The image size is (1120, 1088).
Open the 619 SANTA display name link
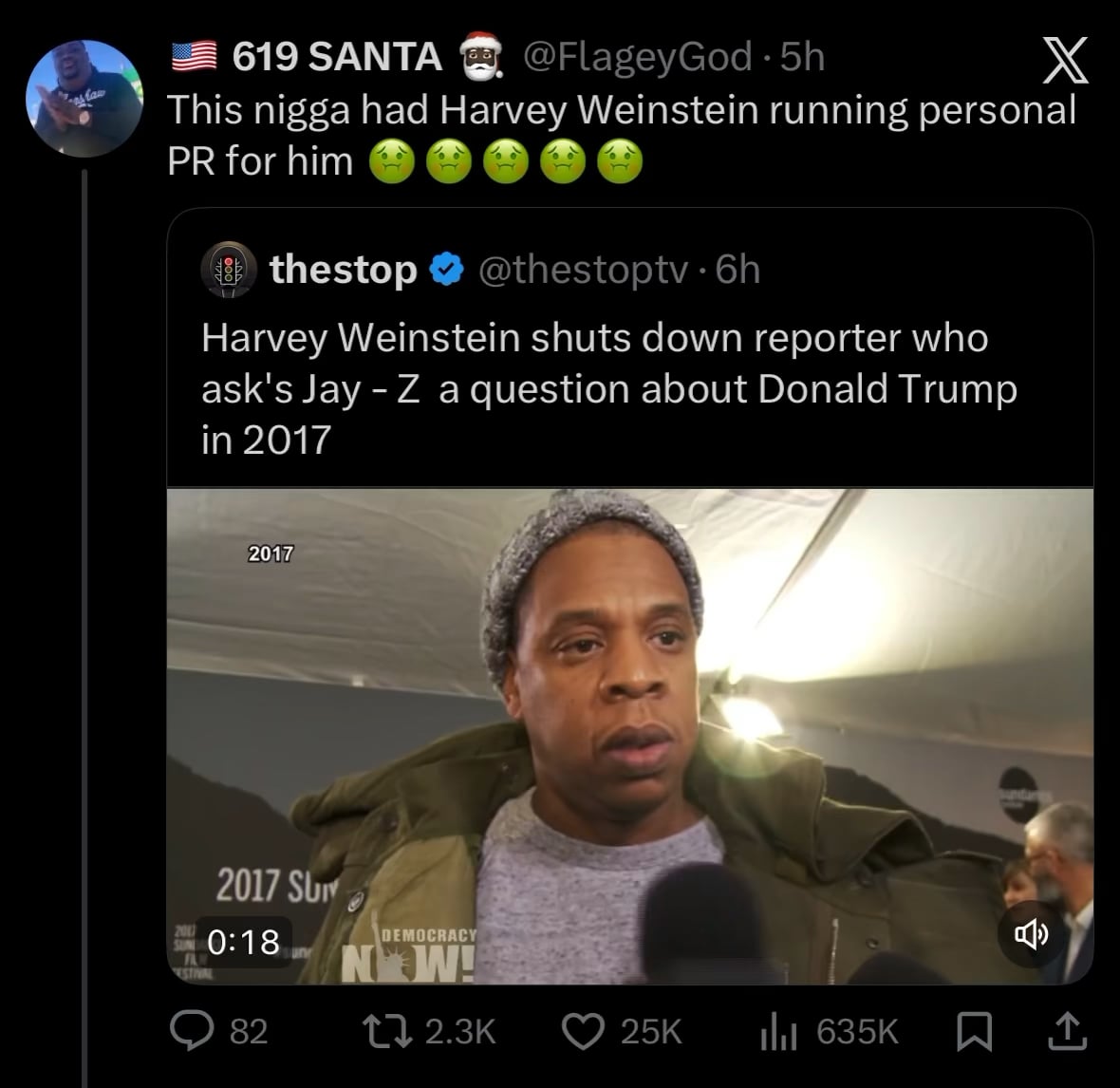[x=337, y=57]
